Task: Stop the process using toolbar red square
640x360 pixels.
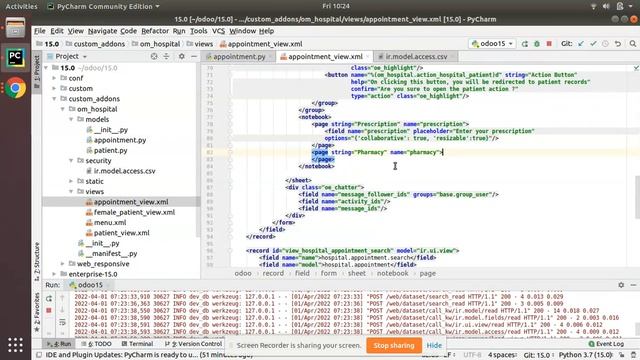Action: pos(549,44)
